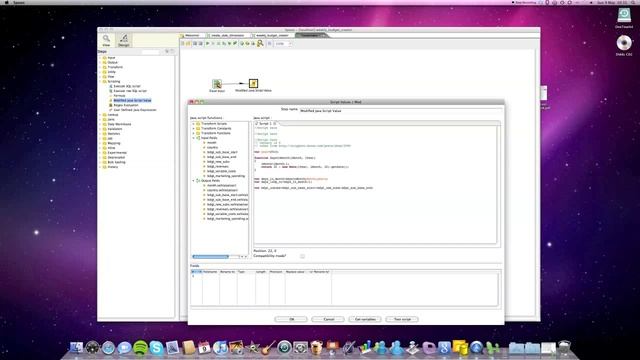Click the Cancel button in script dialog
This screenshot has height=360, width=640.
point(328,319)
